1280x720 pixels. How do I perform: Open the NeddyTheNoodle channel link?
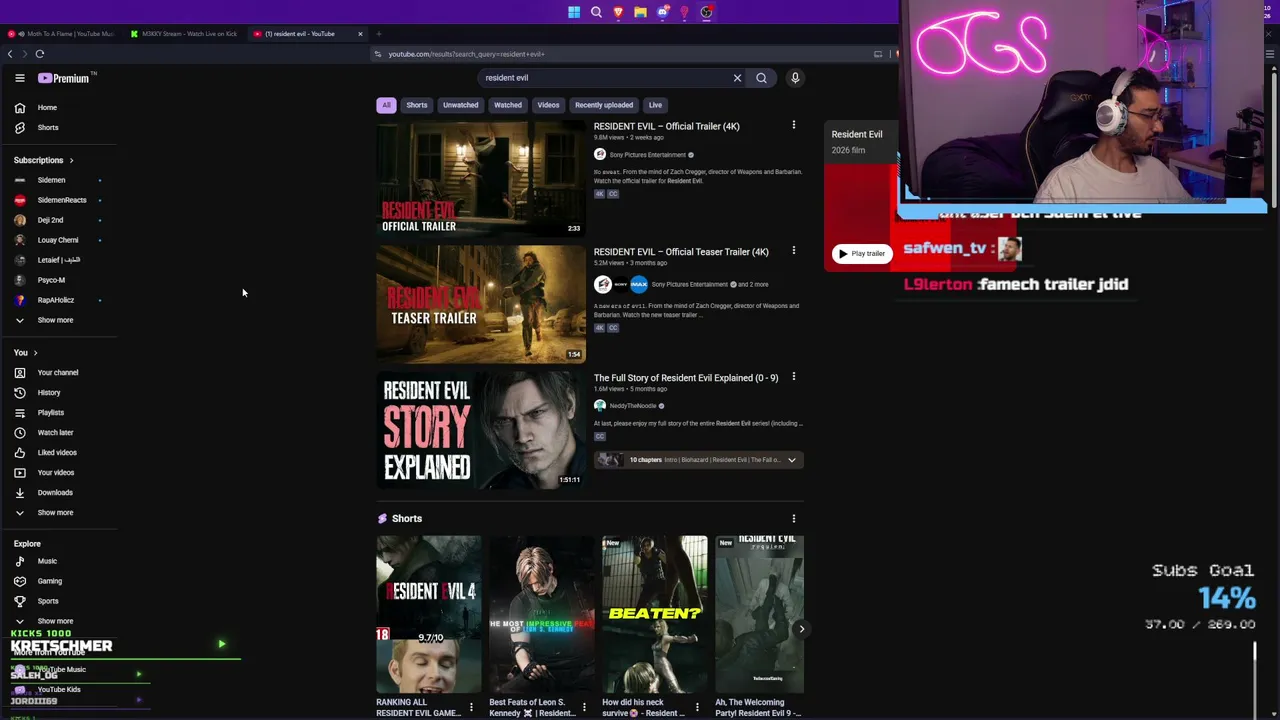(x=633, y=406)
